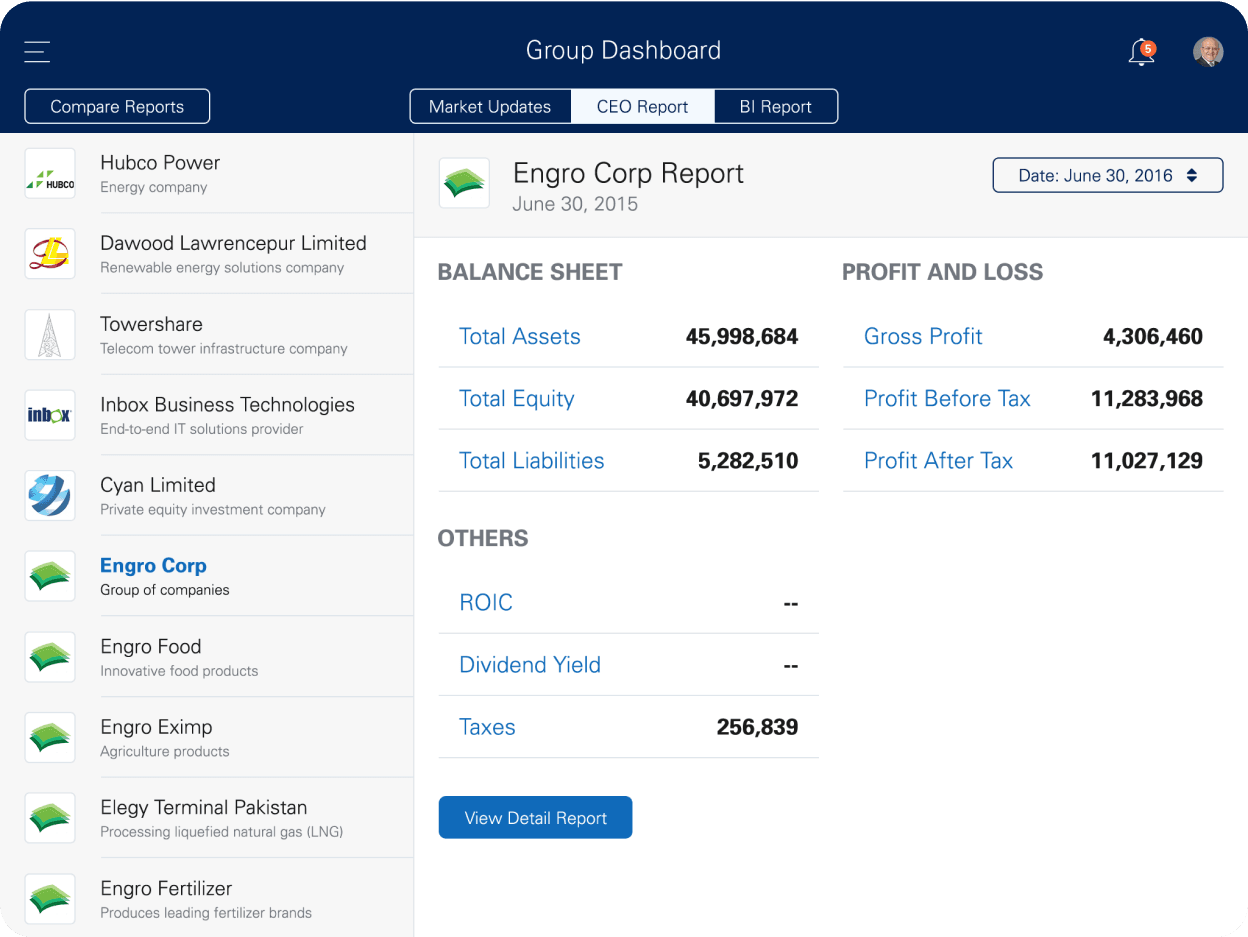Open the Total Equity link
Viewport: 1248px width, 937px height.
click(517, 399)
